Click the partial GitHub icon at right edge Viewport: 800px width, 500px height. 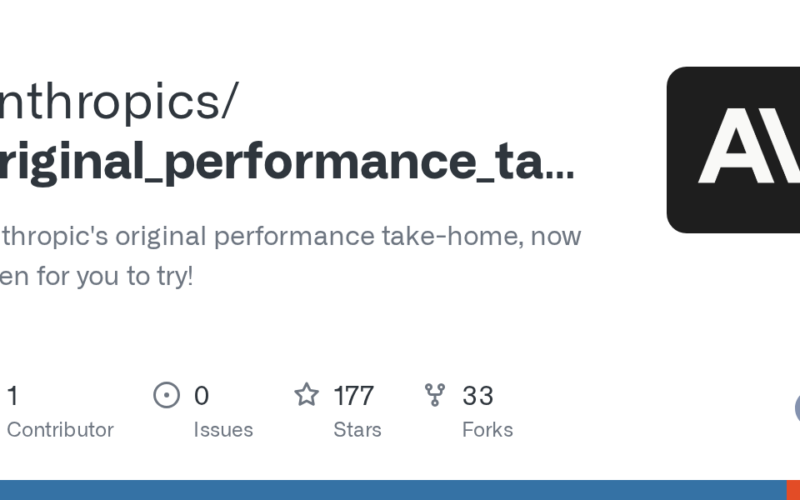tap(797, 407)
